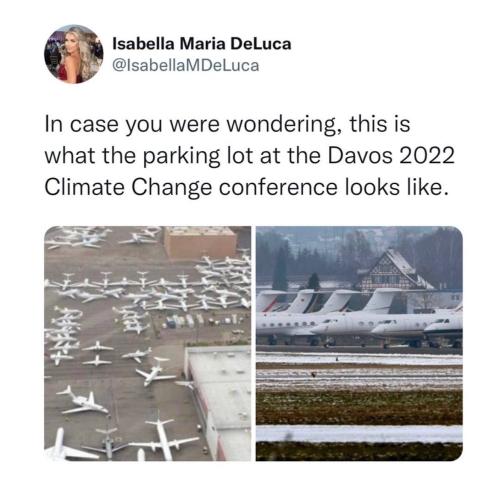This screenshot has height=491, width=500.
Task: Click the phrase "In case you were wondering"
Action: [x=190, y=125]
